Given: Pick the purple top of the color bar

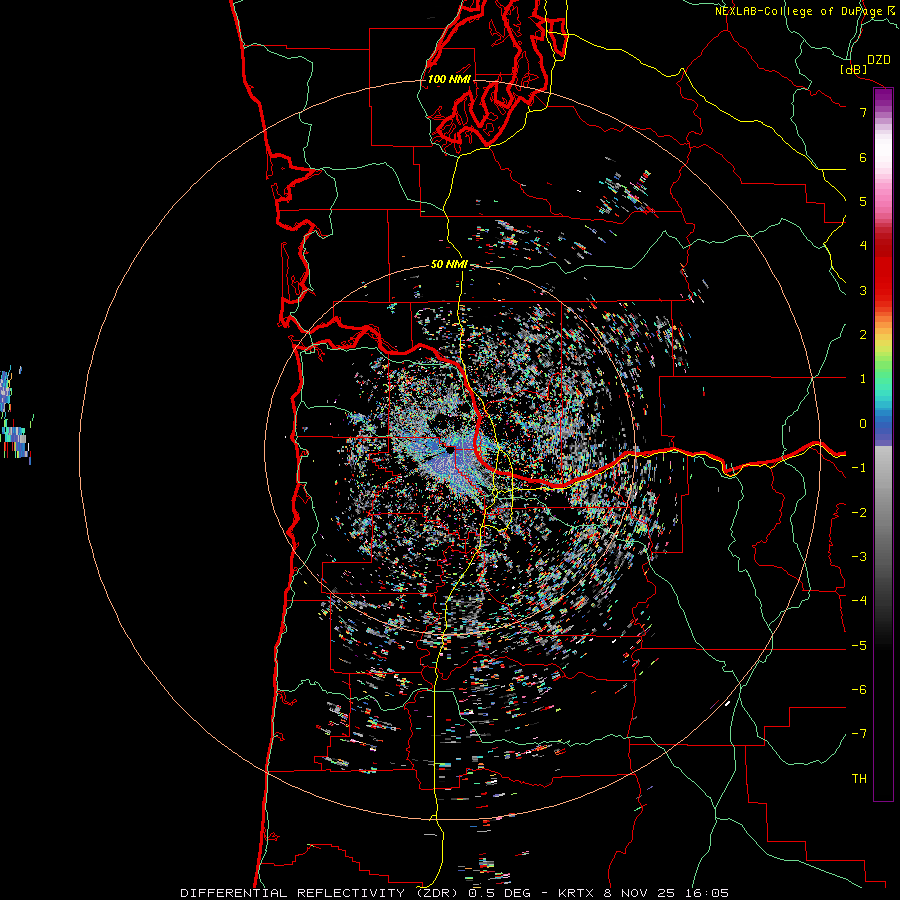Looking at the screenshot, I should pos(883,98).
